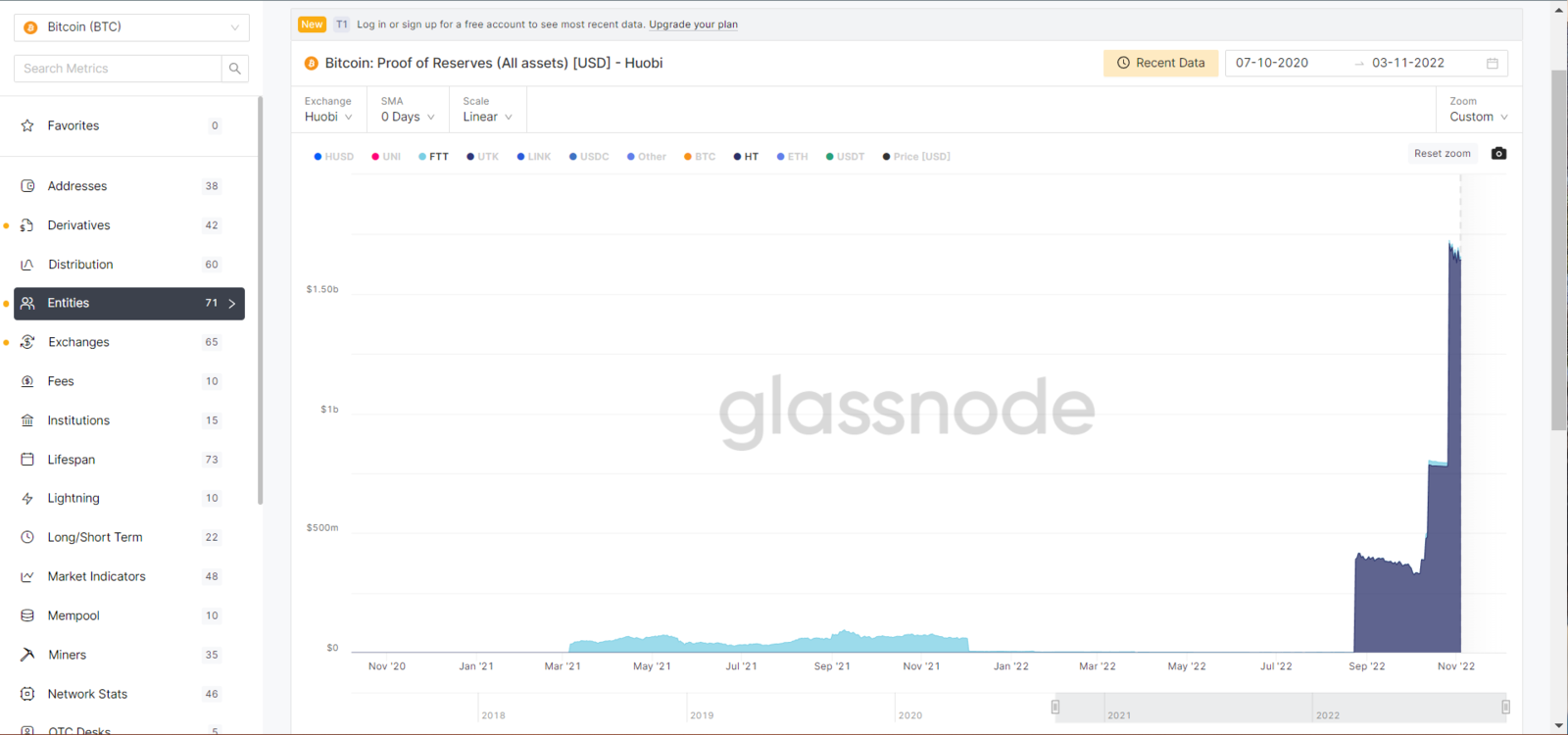This screenshot has width=1568, height=735.
Task: Toggle the HT series in legend
Action: click(746, 157)
